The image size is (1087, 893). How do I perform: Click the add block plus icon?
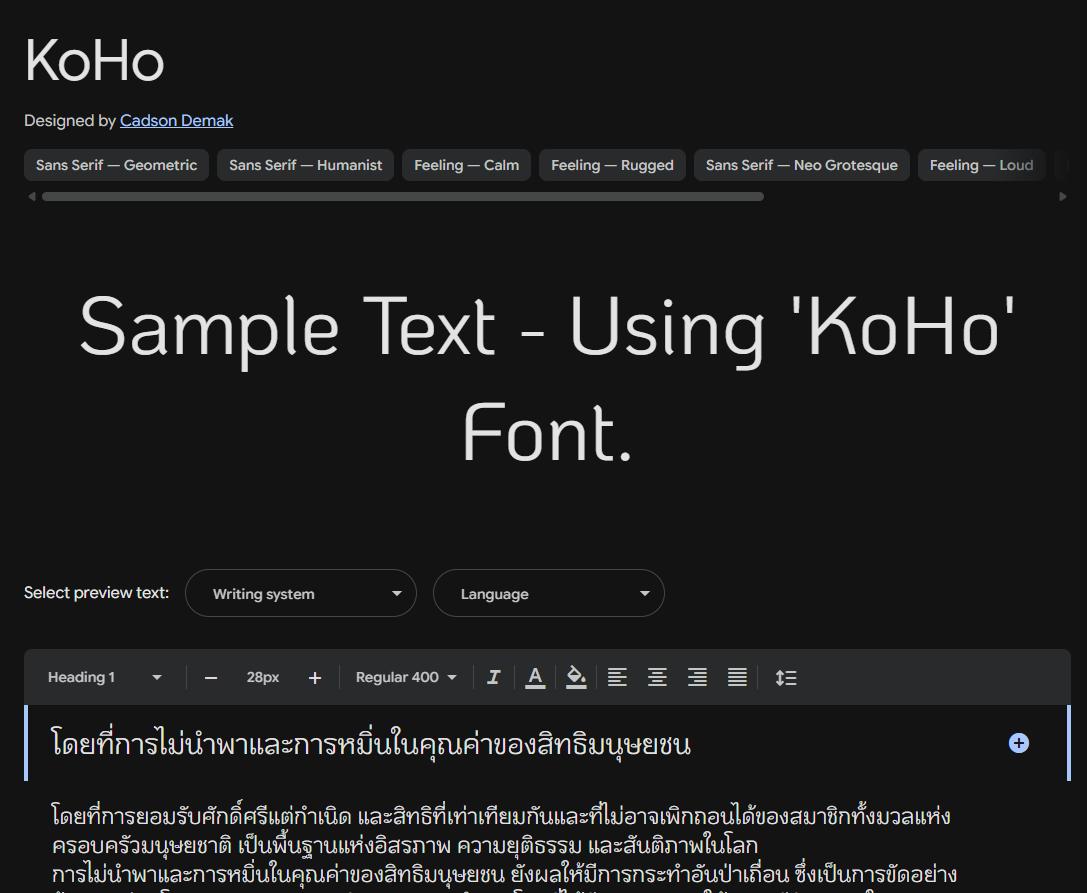pyautogui.click(x=1018, y=743)
